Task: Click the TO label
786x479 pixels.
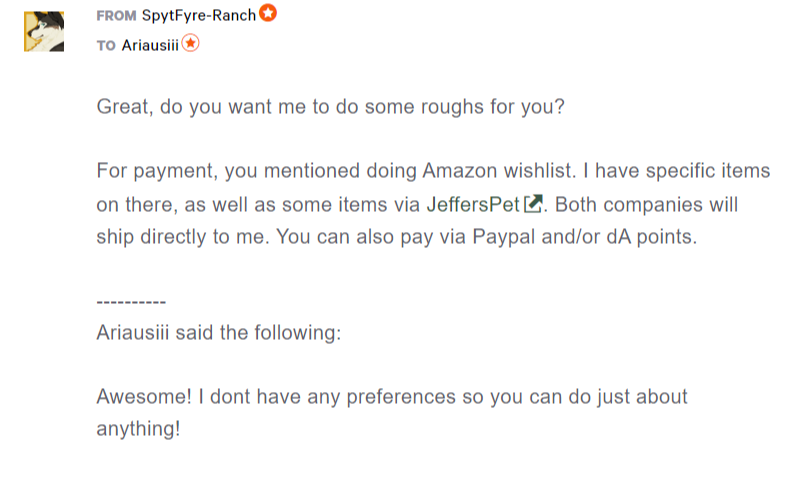Action: point(106,46)
